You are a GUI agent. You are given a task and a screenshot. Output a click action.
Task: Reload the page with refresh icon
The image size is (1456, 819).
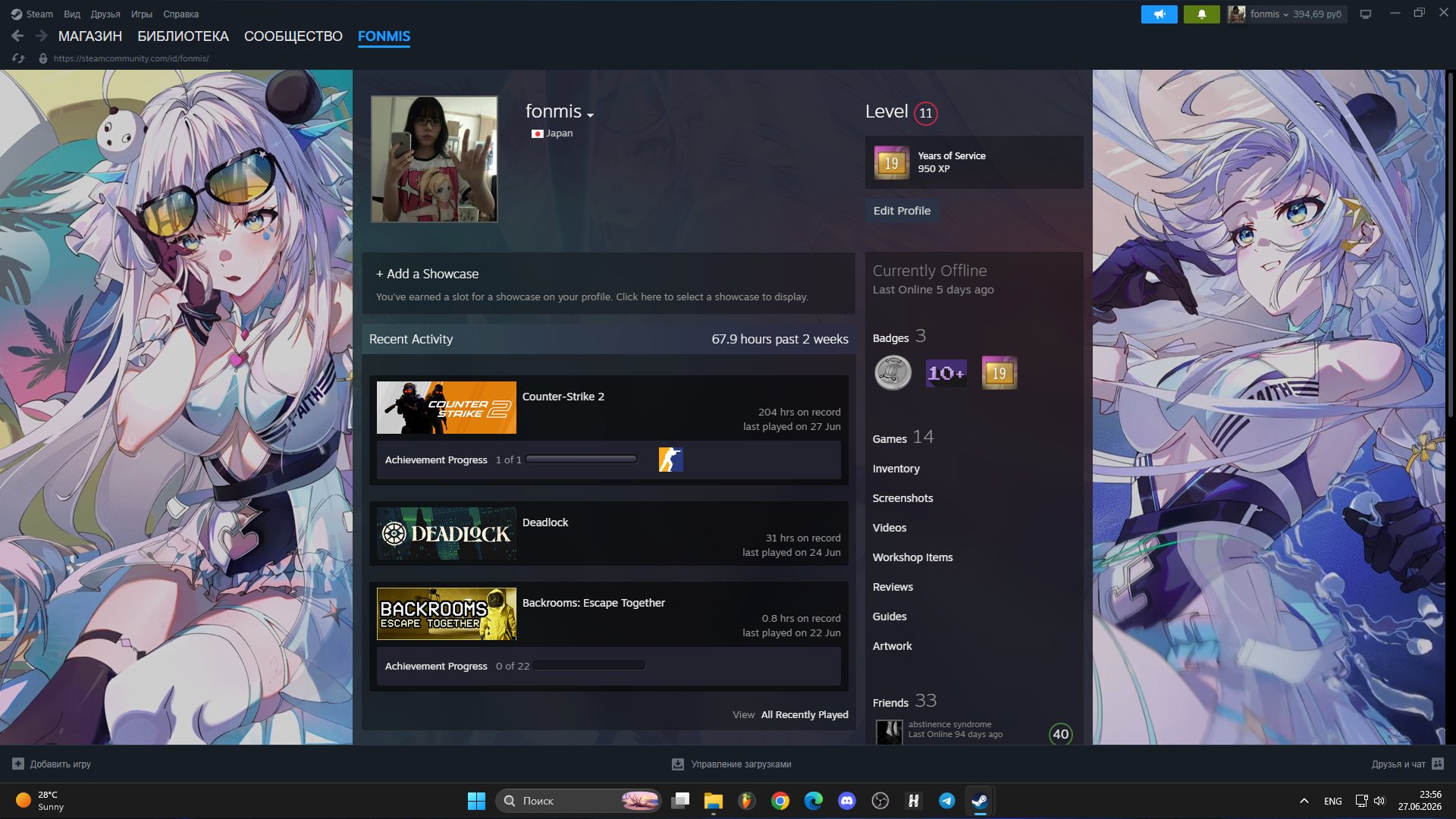pyautogui.click(x=18, y=58)
